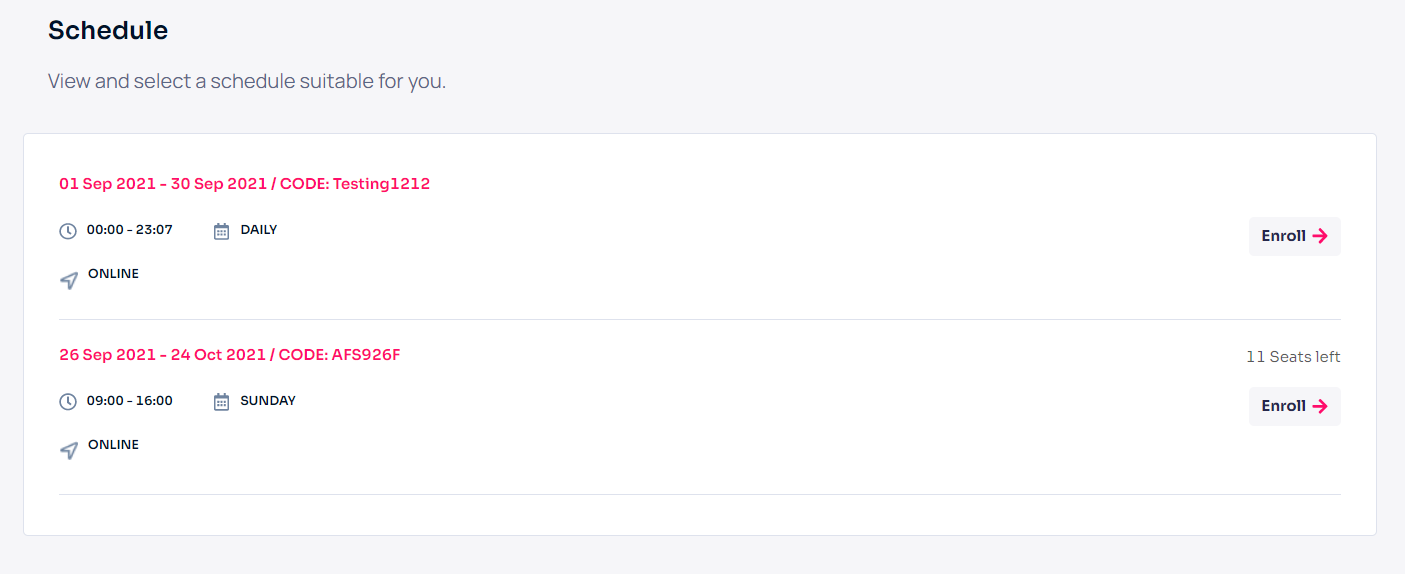Click the clock icon beside 00:00 - 23:07
Viewport: 1405px width, 574px height.
click(x=68, y=231)
